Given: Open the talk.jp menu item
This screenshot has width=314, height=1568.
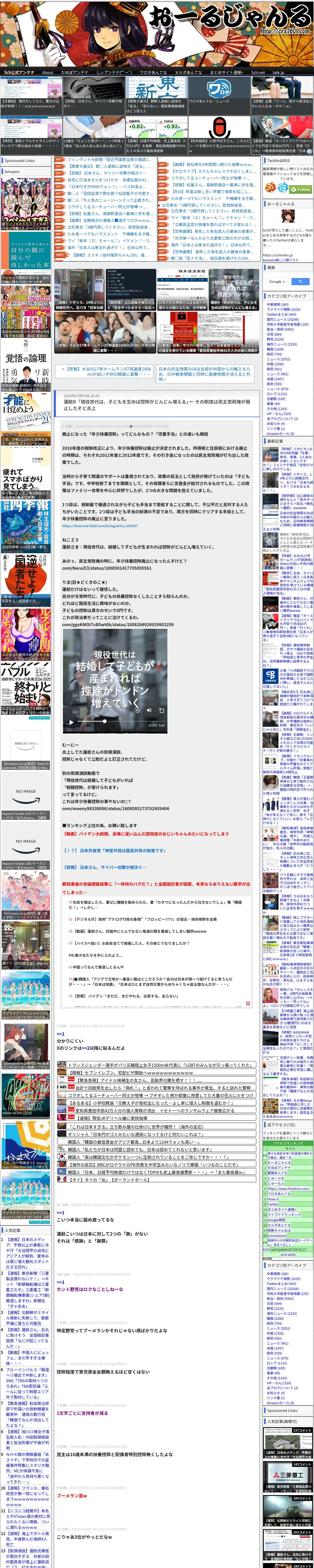Looking at the screenshot, I should 278,72.
